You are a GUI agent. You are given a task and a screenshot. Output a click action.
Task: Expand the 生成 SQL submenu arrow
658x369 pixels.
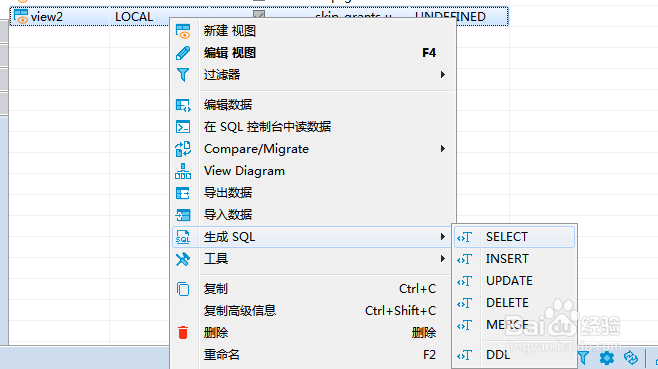pyautogui.click(x=442, y=237)
